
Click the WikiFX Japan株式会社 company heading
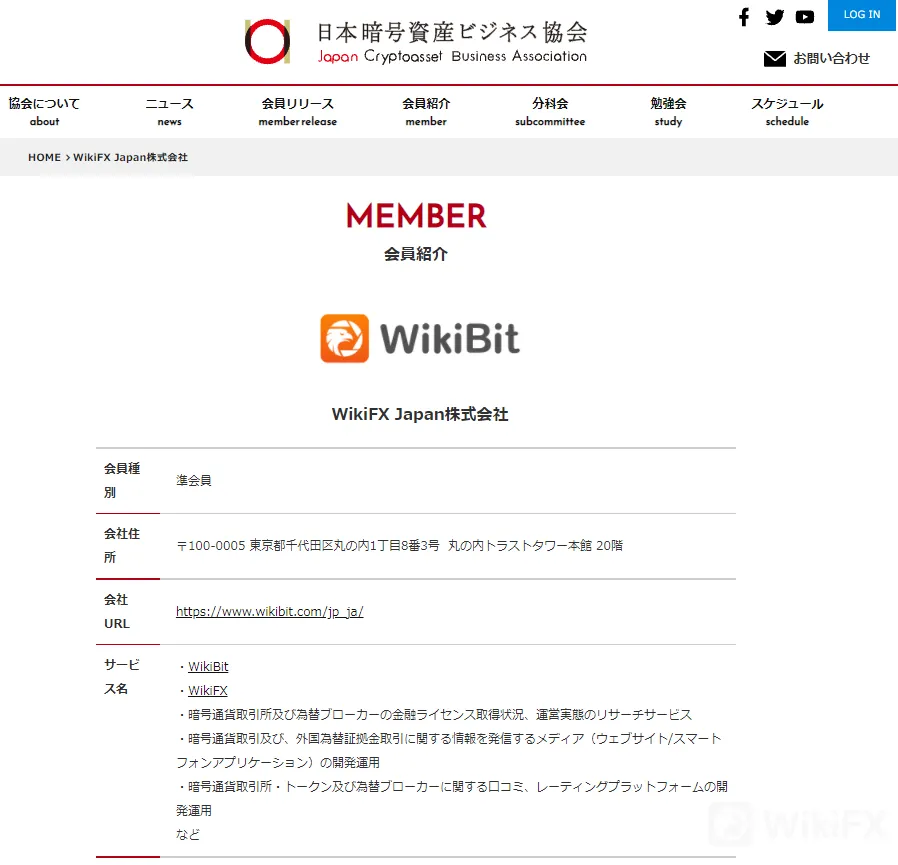tap(420, 414)
